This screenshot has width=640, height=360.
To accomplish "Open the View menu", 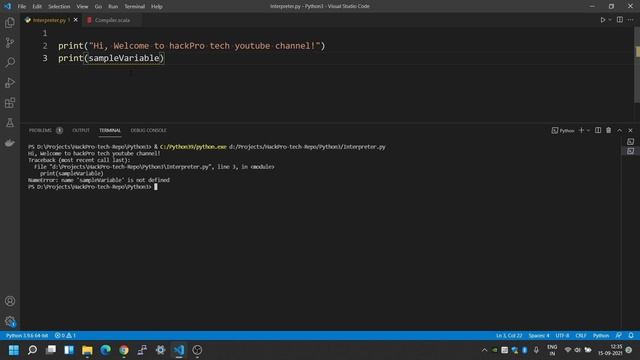I will pyautogui.click(x=82, y=6).
